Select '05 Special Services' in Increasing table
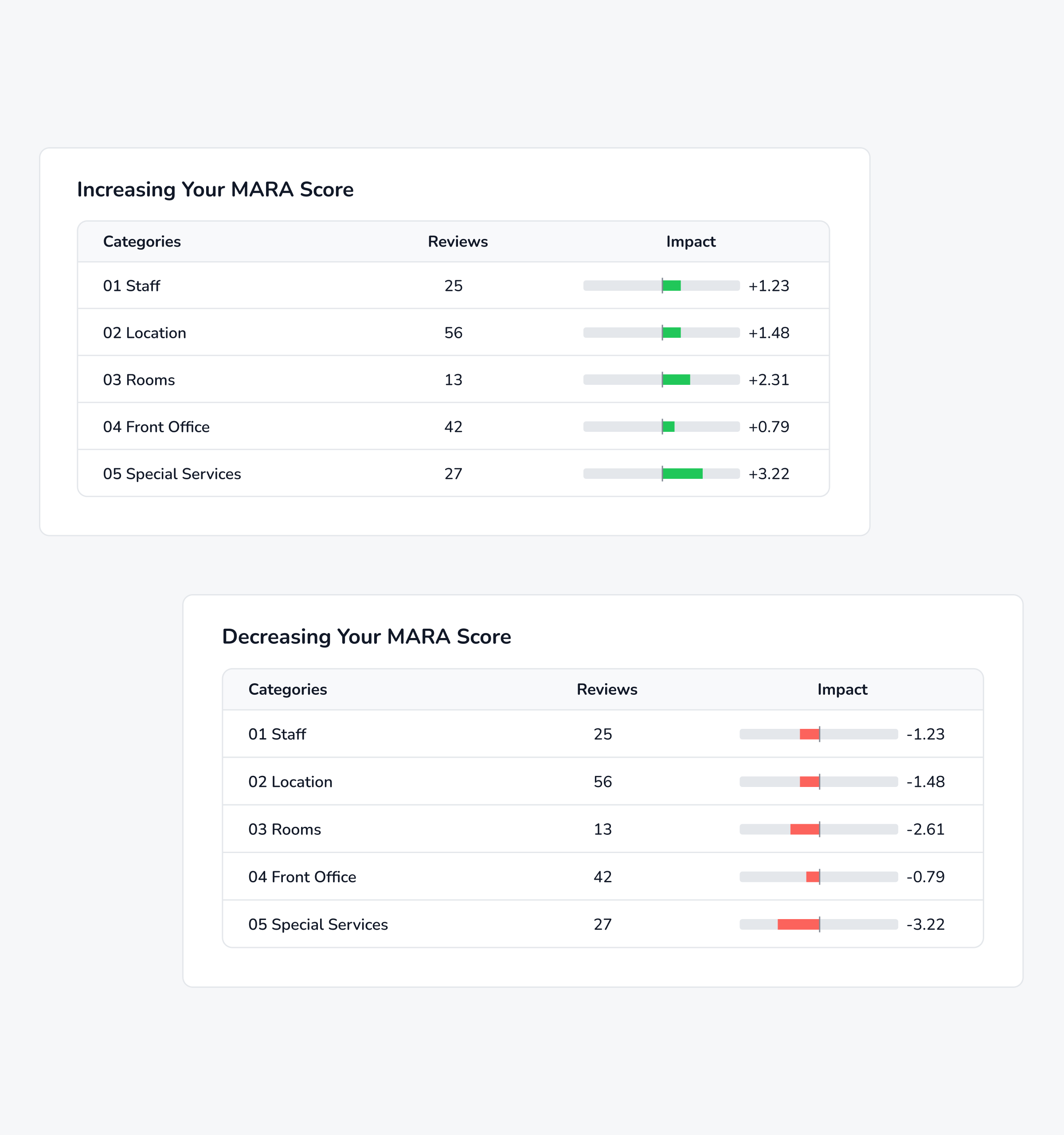The image size is (1064, 1135). [x=172, y=474]
